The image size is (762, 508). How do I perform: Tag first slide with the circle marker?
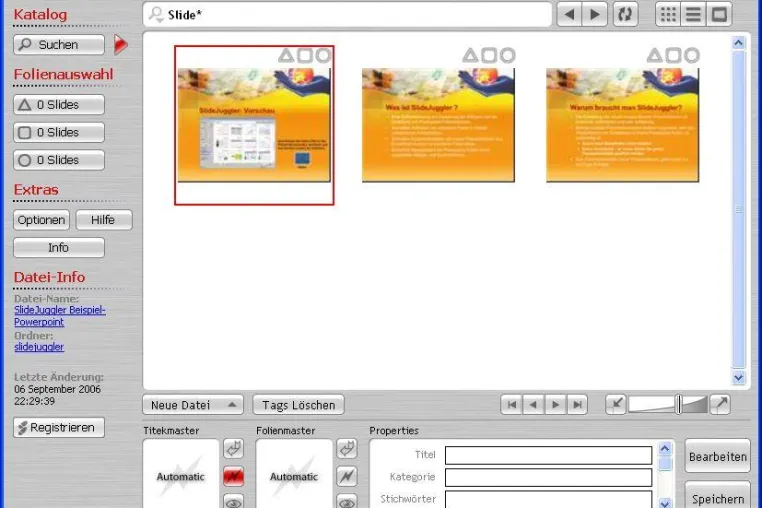pyautogui.click(x=323, y=55)
